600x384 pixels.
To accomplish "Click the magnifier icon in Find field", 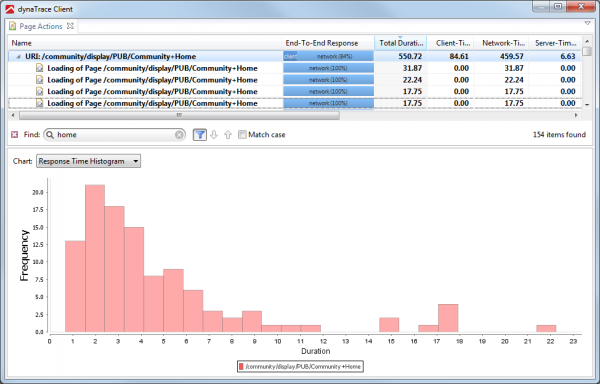I will pyautogui.click(x=50, y=135).
